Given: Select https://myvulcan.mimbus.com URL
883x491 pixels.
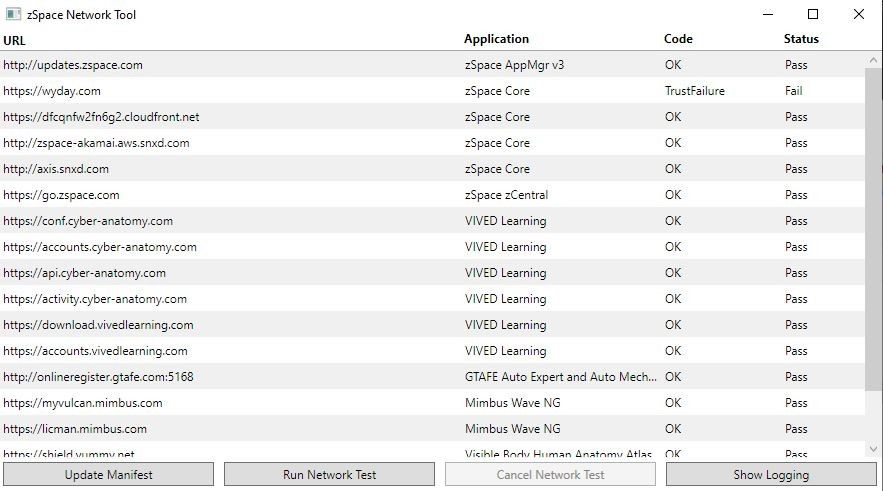Looking at the screenshot, I should pyautogui.click(x=83, y=403).
